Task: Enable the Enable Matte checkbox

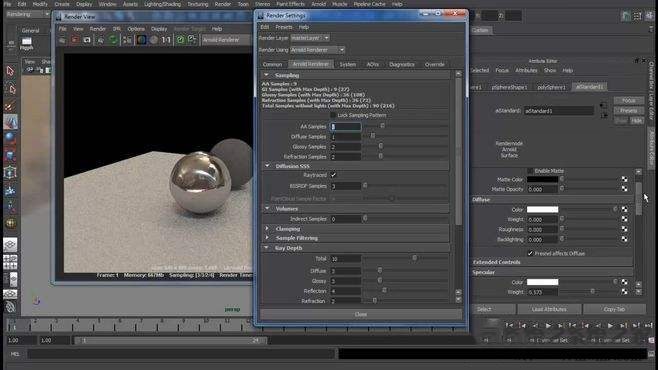Action: pyautogui.click(x=530, y=171)
